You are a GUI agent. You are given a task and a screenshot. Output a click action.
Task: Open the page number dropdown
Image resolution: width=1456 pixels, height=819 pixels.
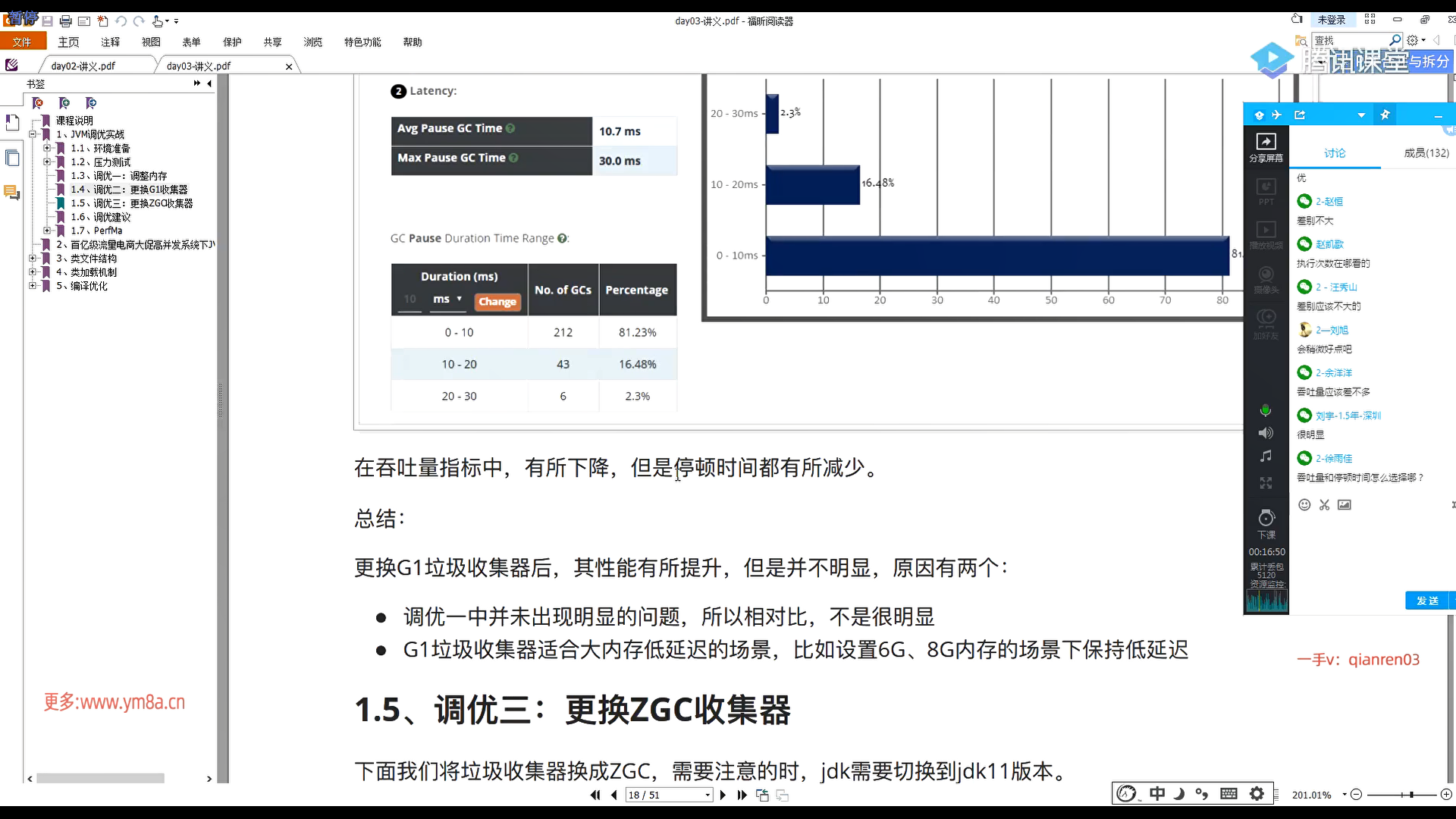coord(708,795)
